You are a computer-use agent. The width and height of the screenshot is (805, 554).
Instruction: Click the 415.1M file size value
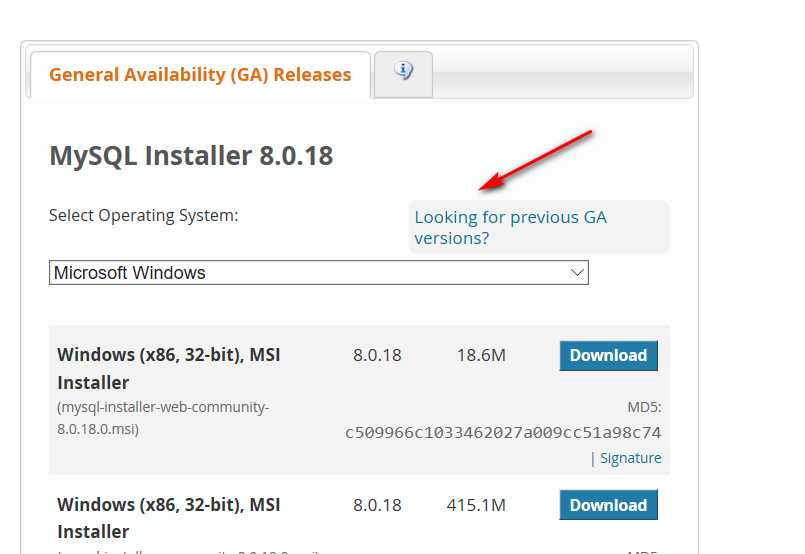coord(476,505)
